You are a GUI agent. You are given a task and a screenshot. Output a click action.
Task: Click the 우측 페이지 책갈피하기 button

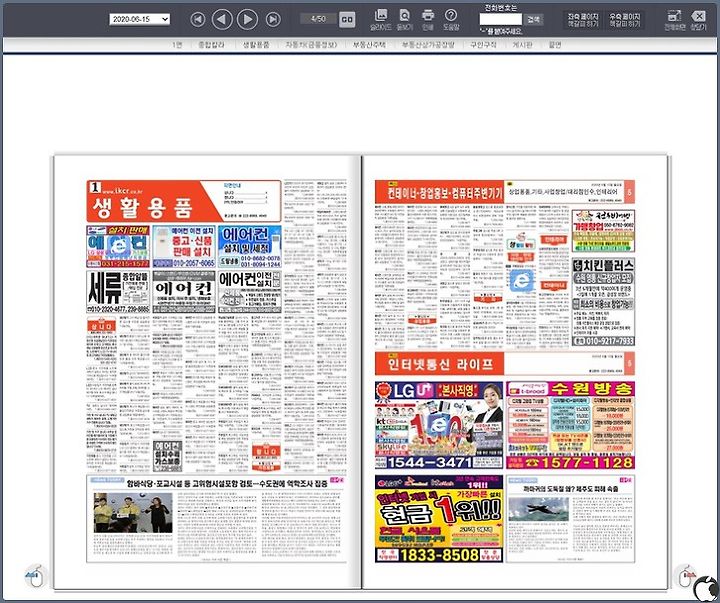pyautogui.click(x=624, y=20)
